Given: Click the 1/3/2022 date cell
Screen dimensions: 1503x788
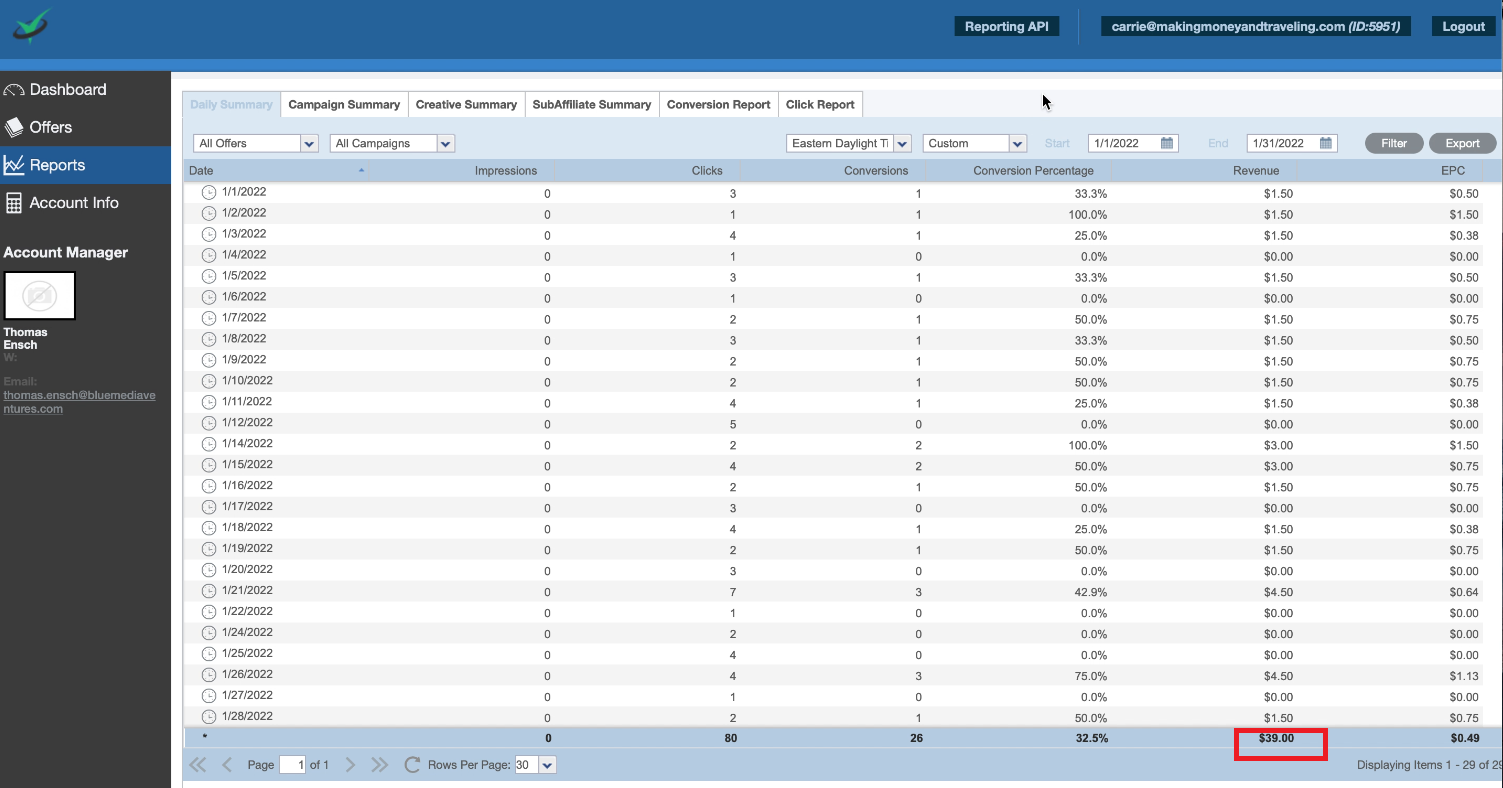Looking at the screenshot, I should [x=244, y=234].
